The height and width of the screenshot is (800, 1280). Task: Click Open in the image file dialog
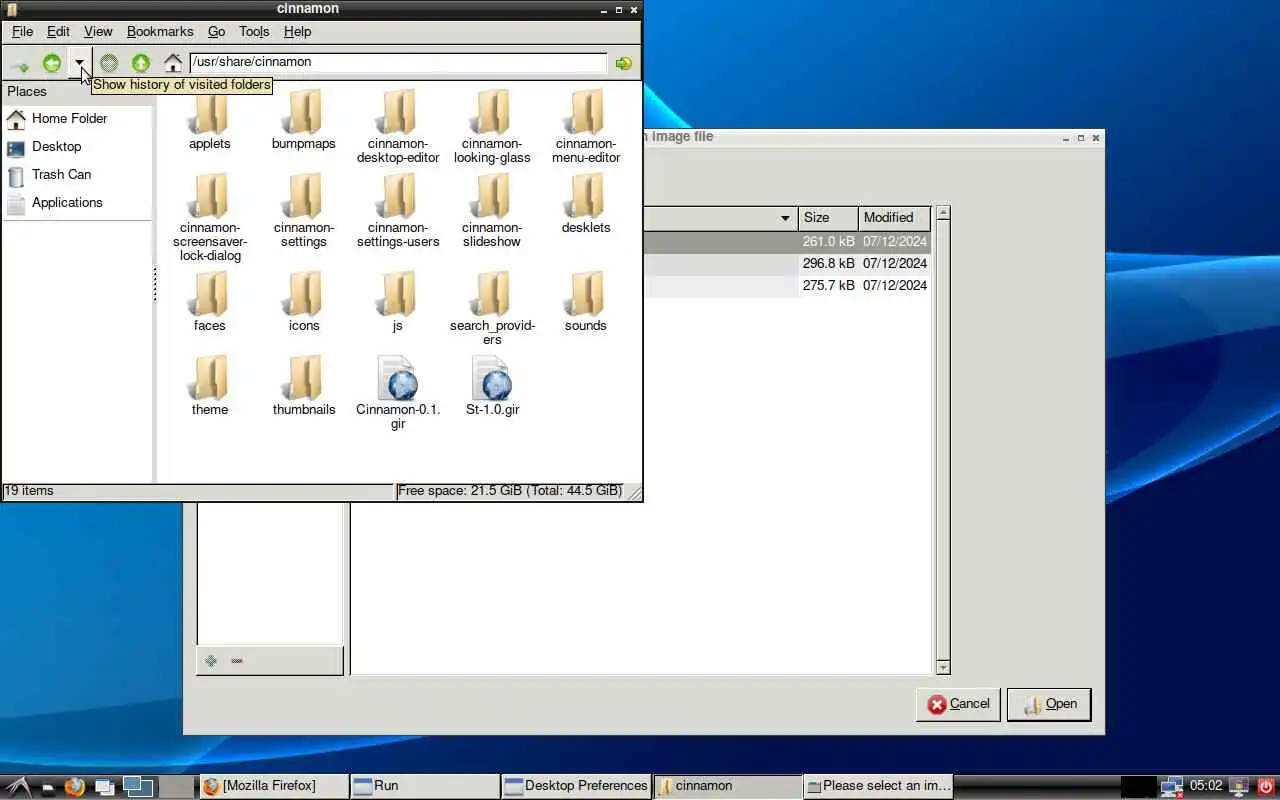(x=1049, y=704)
